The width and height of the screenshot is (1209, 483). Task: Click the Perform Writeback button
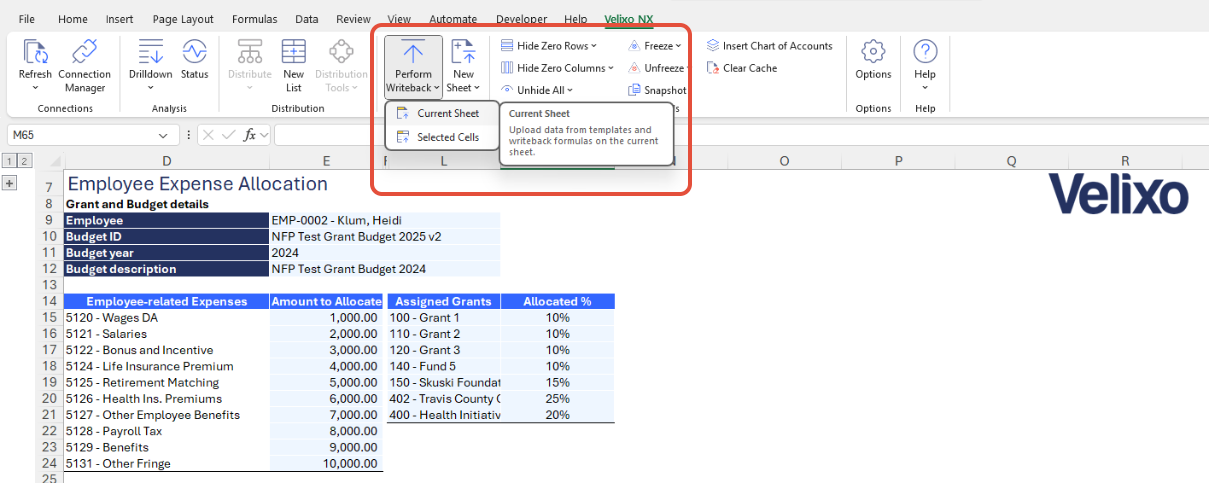[413, 67]
